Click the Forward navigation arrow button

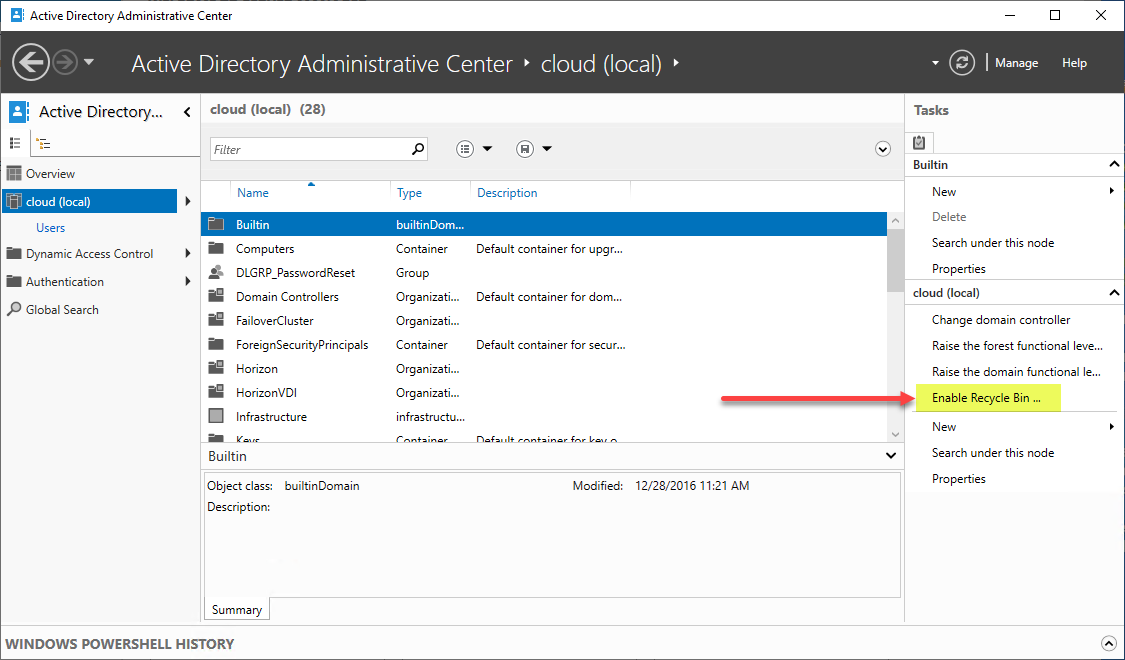point(65,62)
